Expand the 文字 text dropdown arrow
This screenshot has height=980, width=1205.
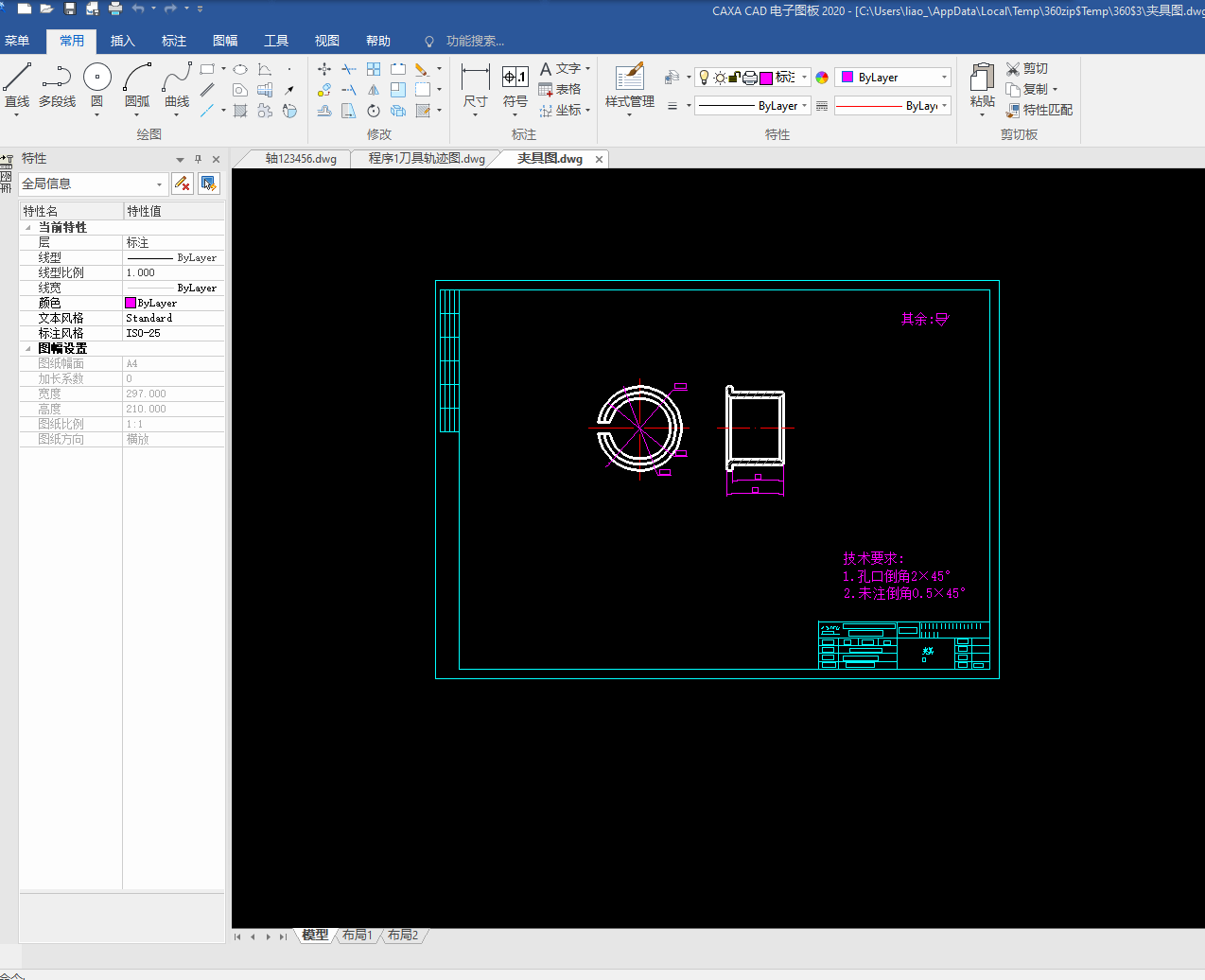click(587, 69)
